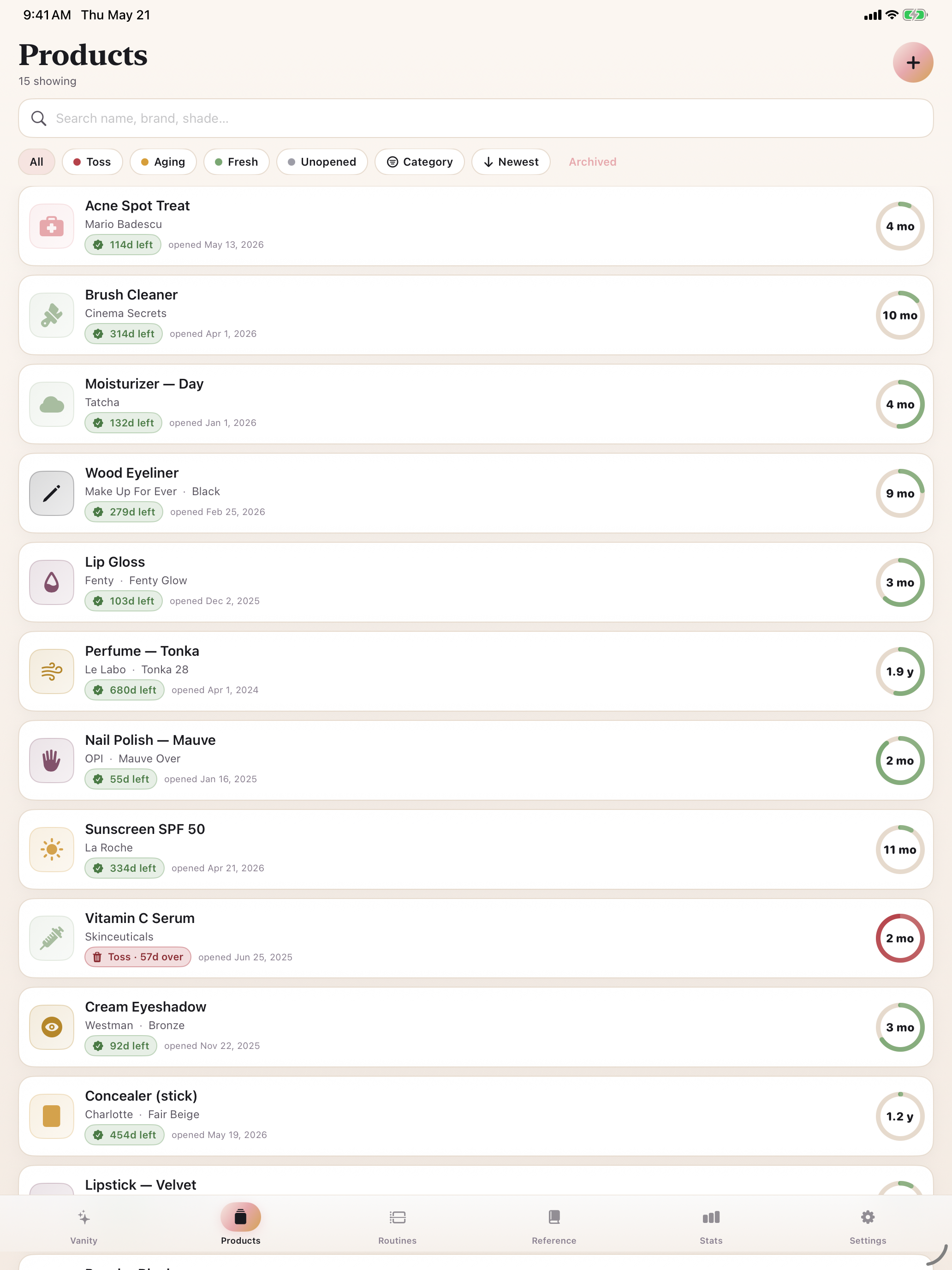Change the Newest sort order

pos(511,162)
